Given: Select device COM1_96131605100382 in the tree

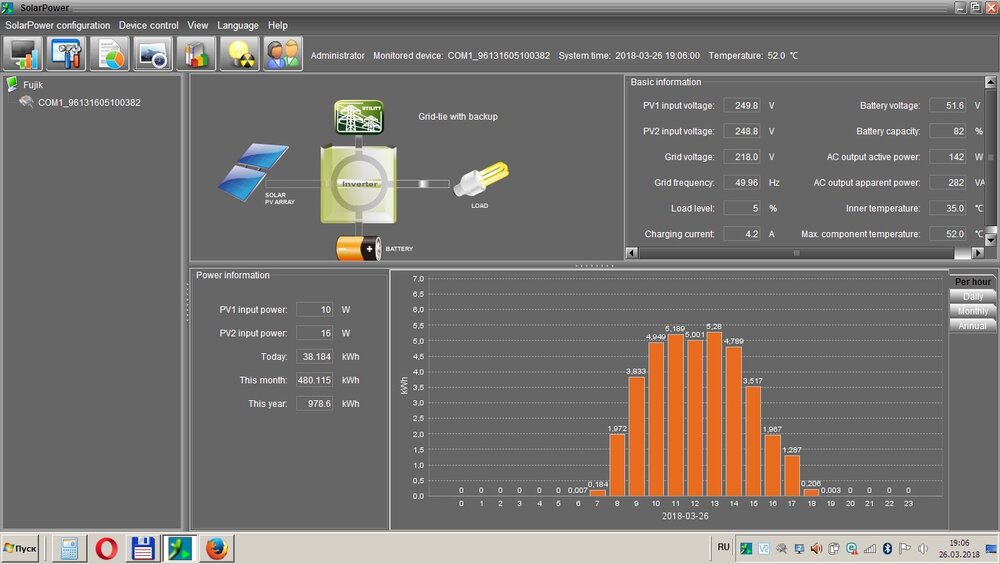Looking at the screenshot, I should click(89, 102).
